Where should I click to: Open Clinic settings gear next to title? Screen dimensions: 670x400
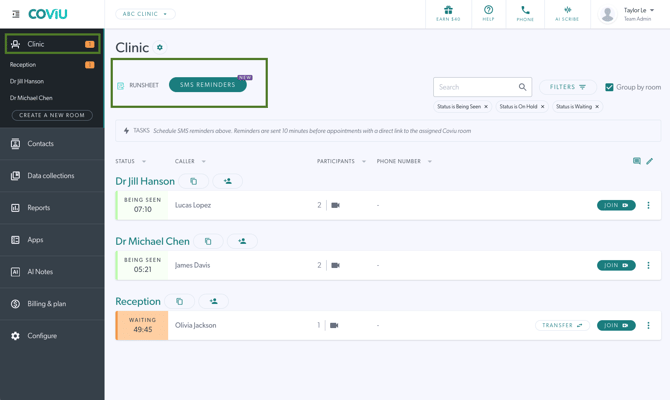[160, 47]
